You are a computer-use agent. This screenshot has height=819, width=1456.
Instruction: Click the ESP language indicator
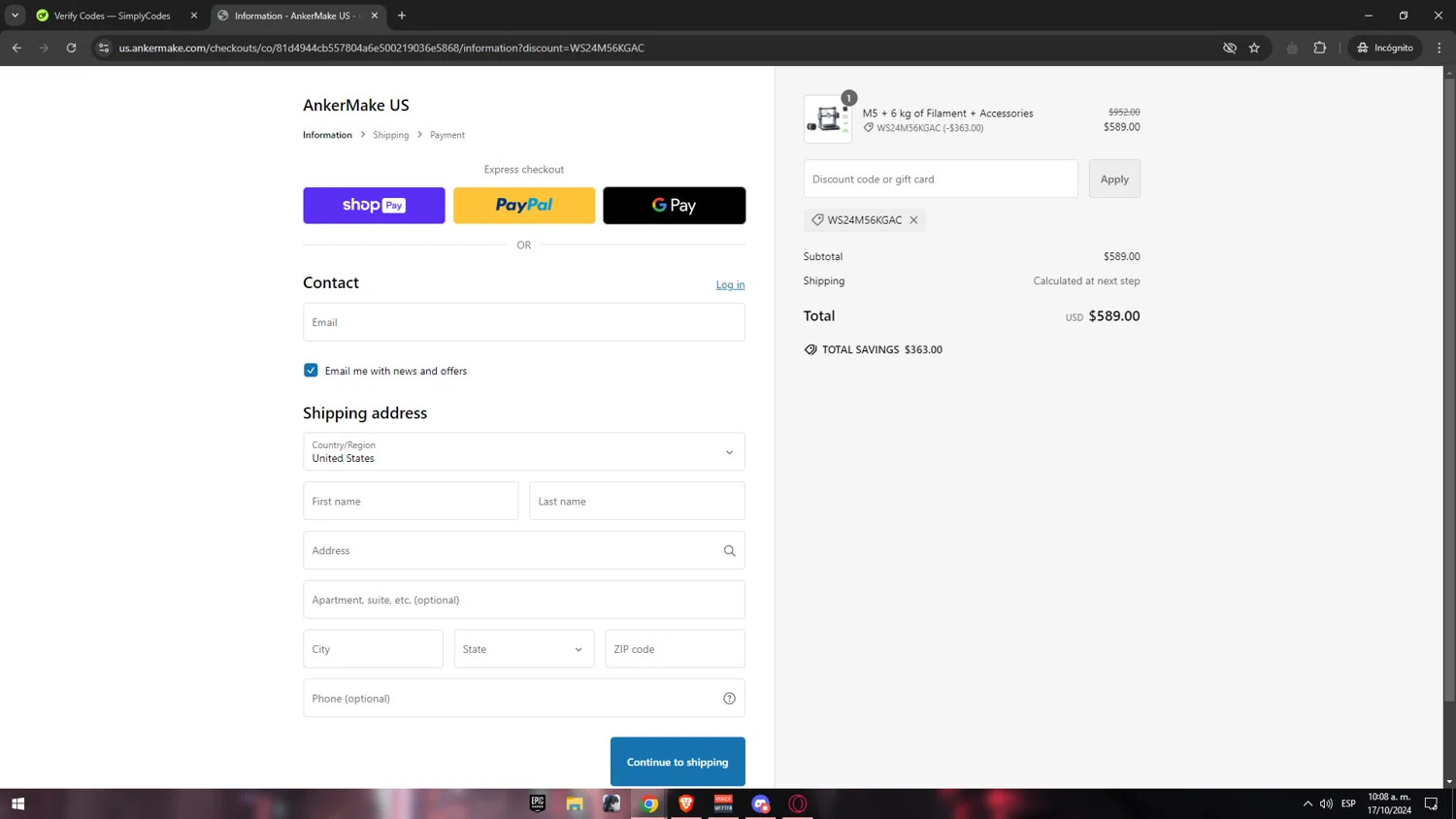1348,803
